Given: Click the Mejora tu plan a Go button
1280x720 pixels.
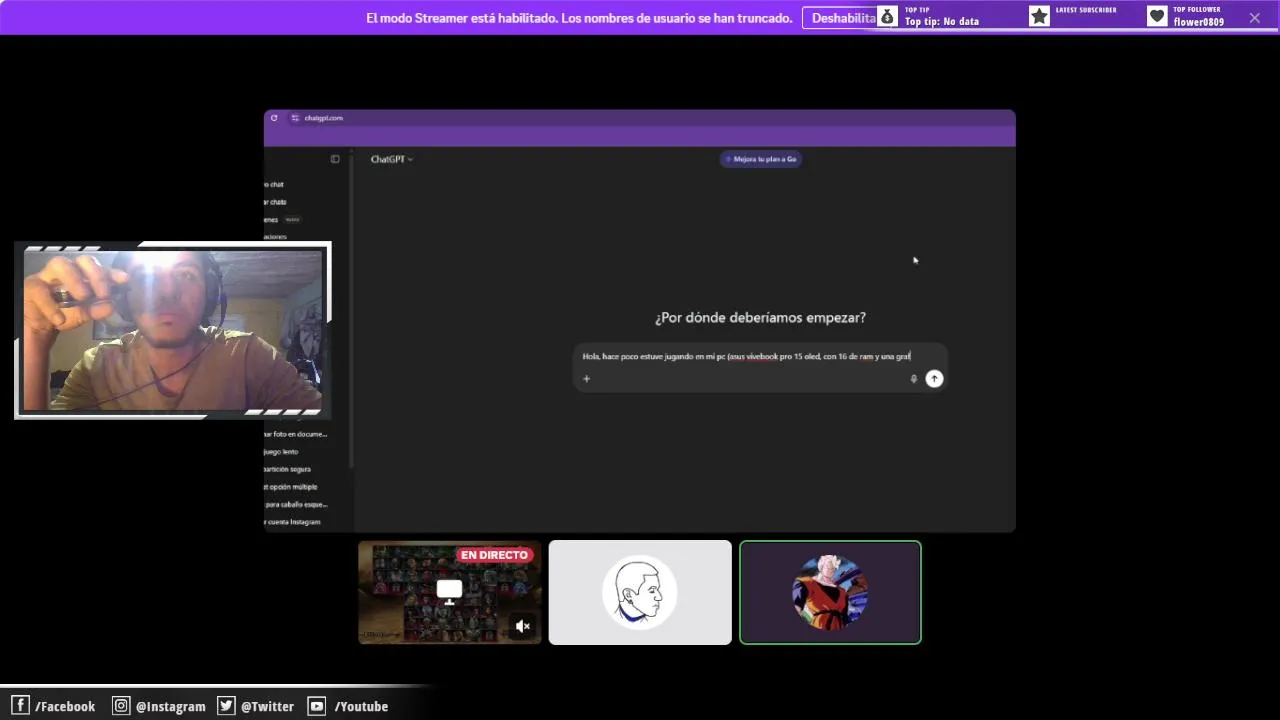Looking at the screenshot, I should 760,159.
